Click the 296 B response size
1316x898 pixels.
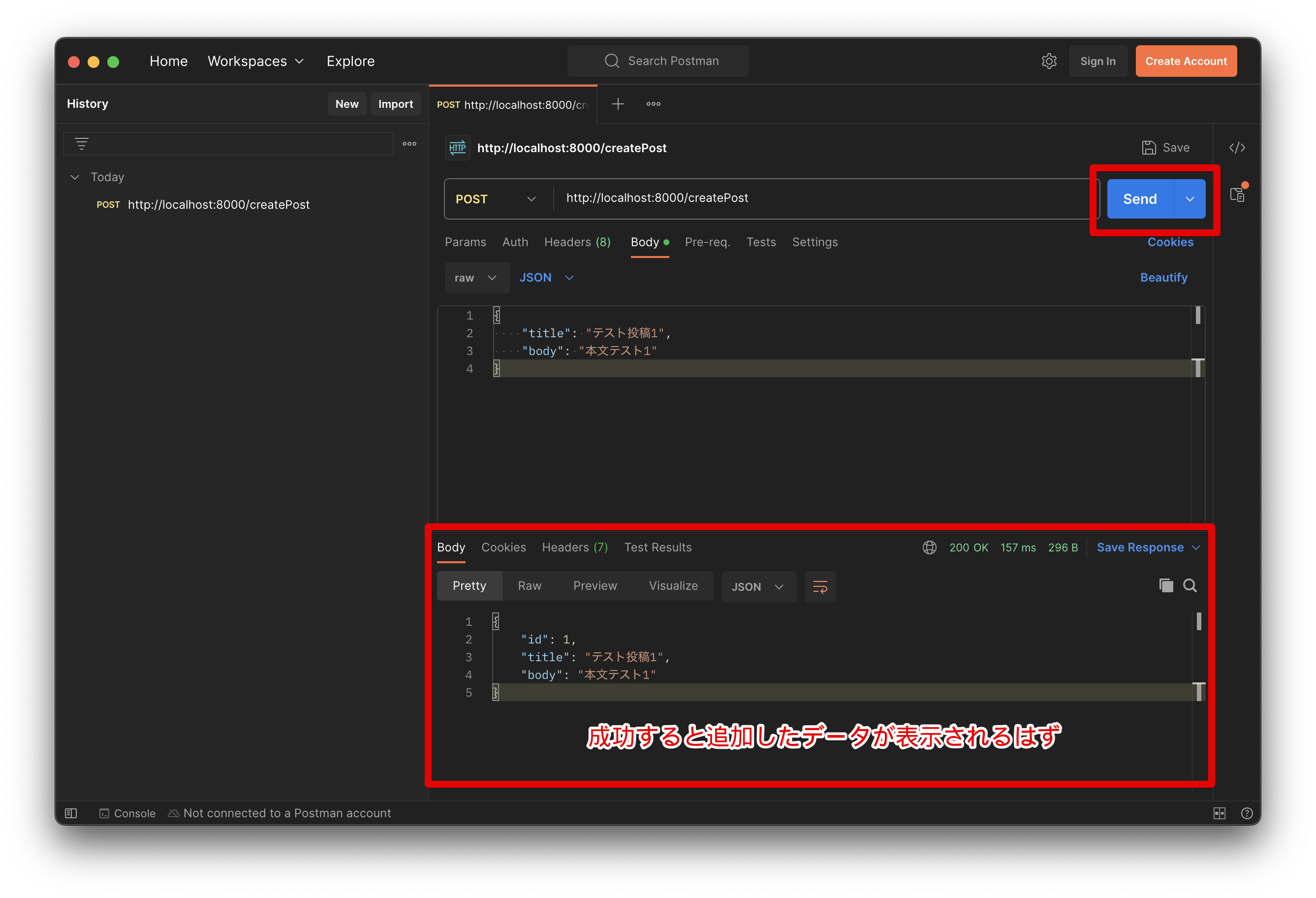click(x=1063, y=547)
